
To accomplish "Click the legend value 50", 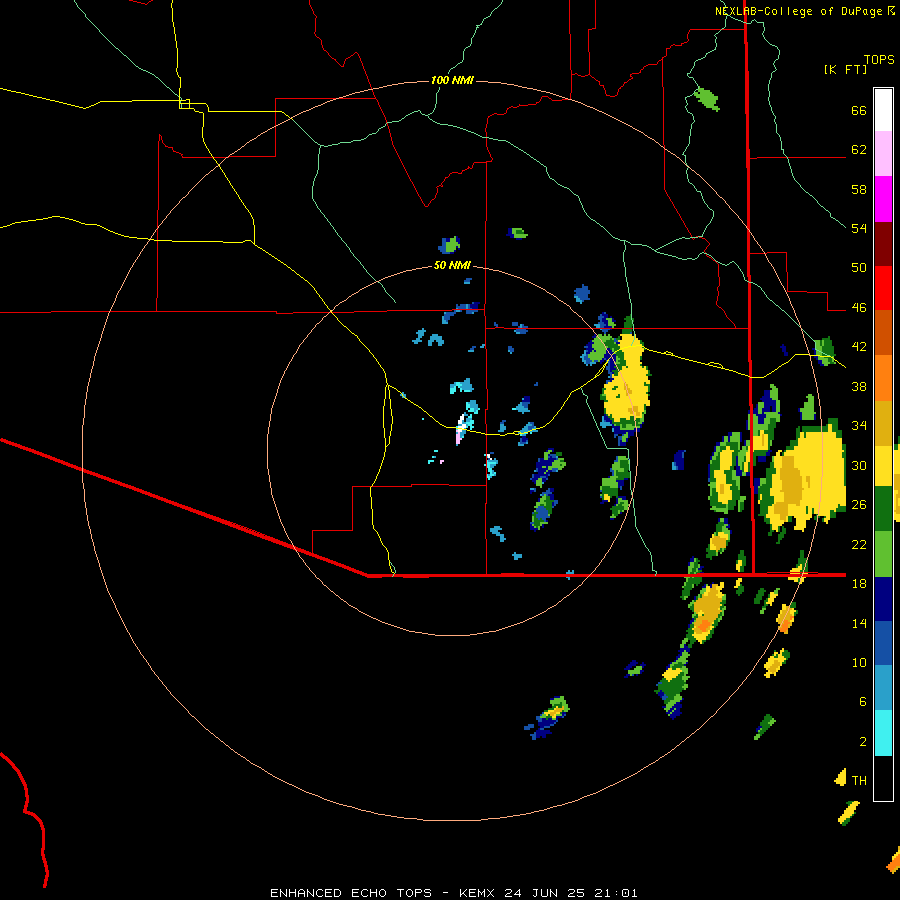I will (859, 267).
